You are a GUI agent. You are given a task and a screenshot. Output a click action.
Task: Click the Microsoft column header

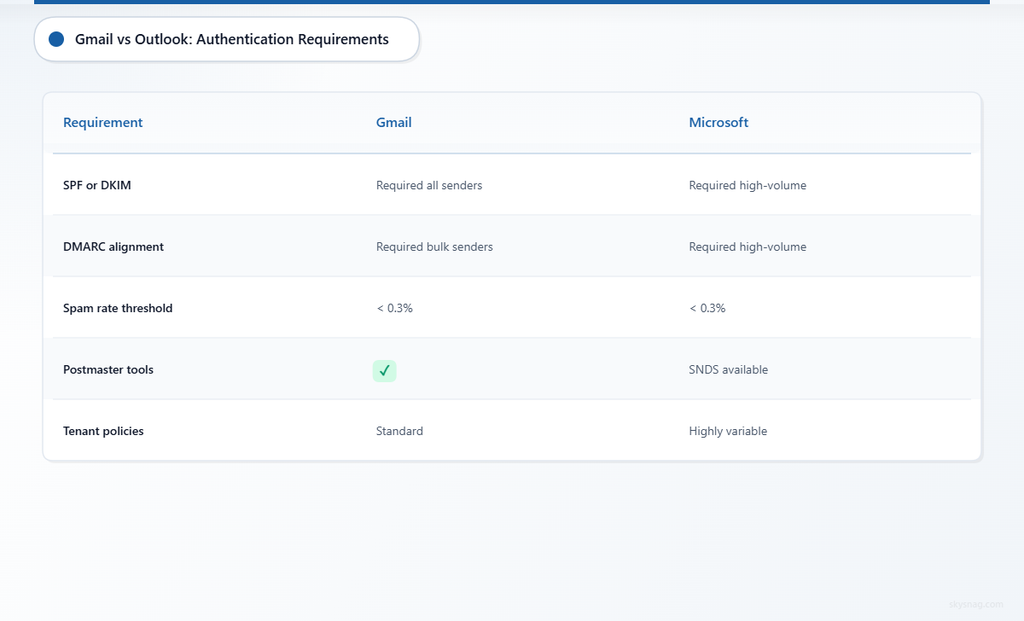[718, 122]
